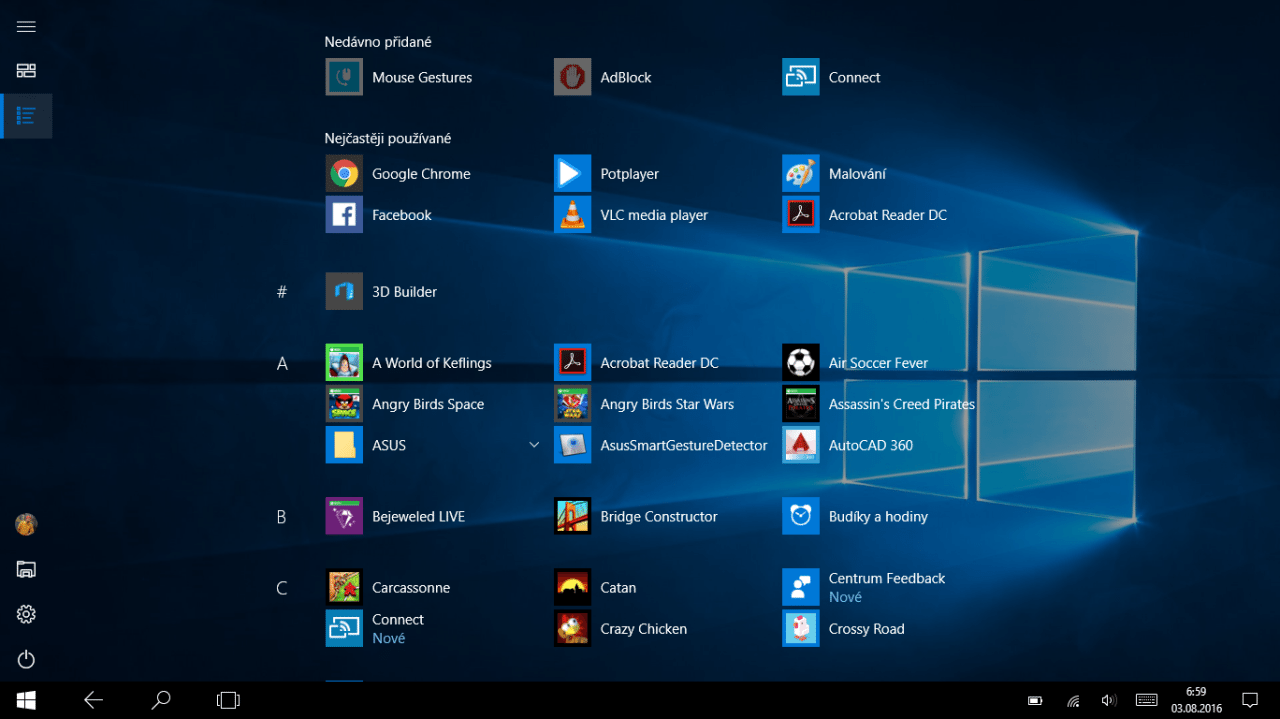The height and width of the screenshot is (719, 1280).
Task: Switch to pinned tiles view
Action: [x=26, y=71]
